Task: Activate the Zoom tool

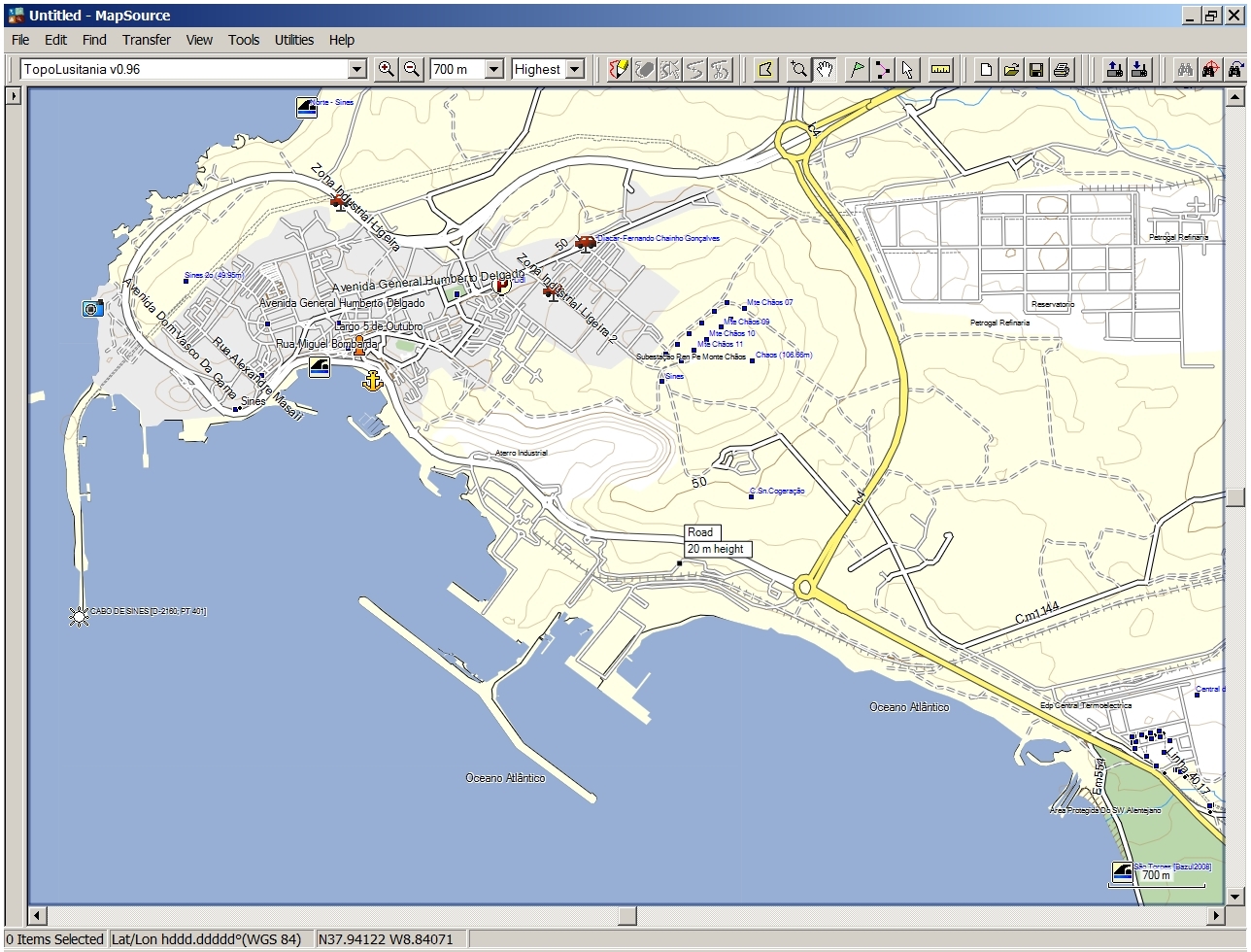Action: [x=798, y=69]
